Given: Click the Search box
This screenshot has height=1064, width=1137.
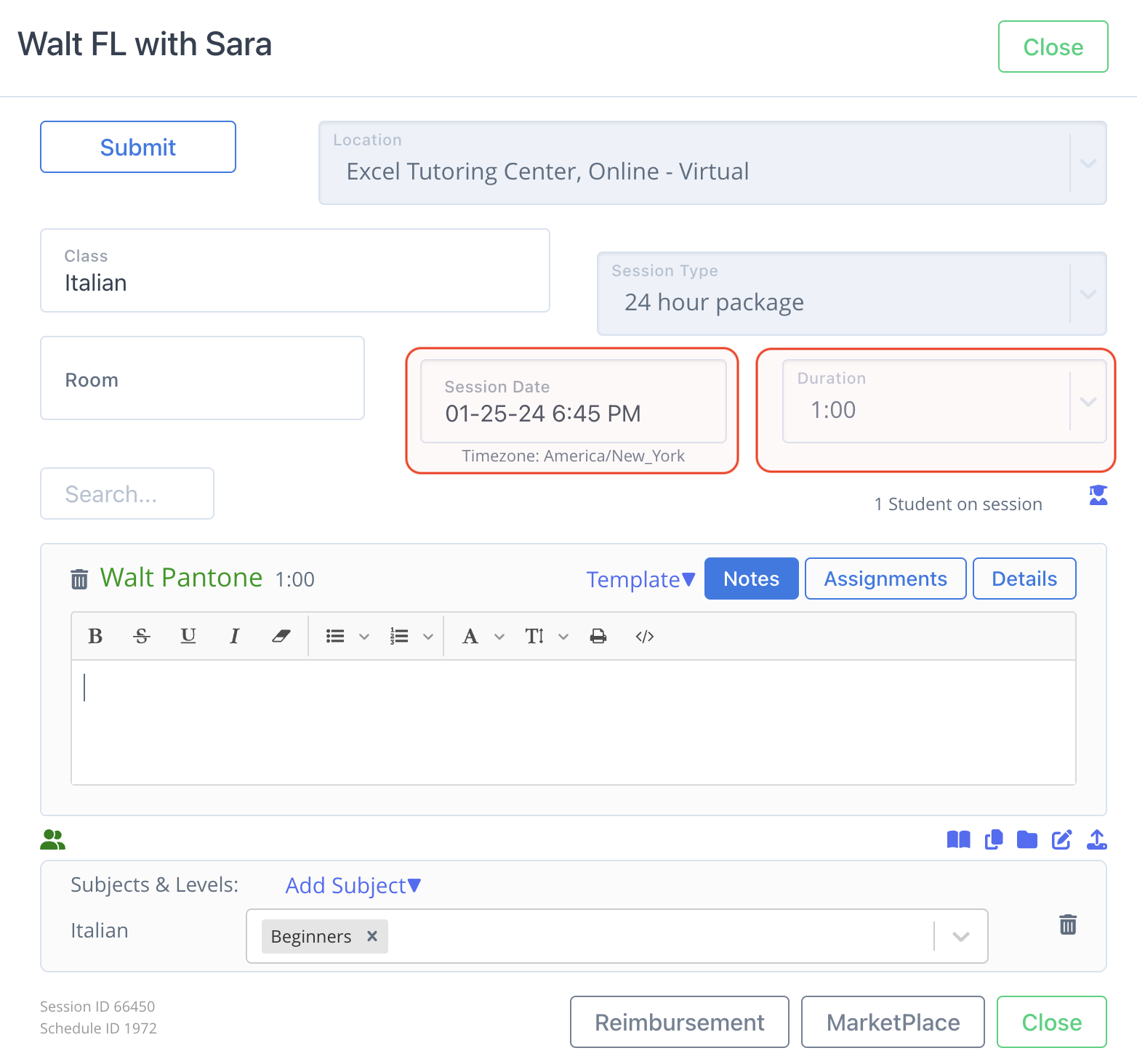Looking at the screenshot, I should pos(127,493).
